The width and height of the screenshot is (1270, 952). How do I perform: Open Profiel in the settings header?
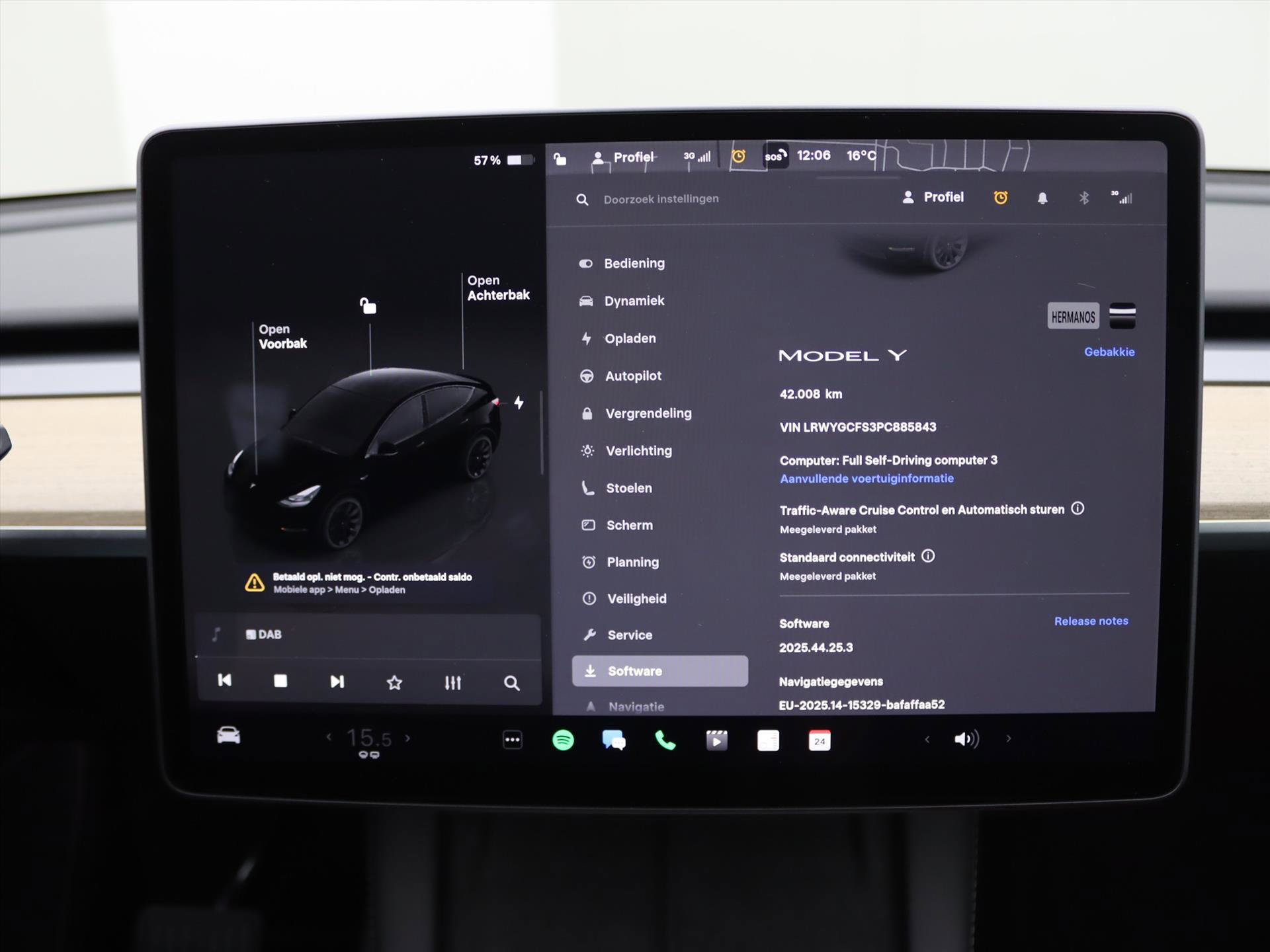click(x=933, y=197)
